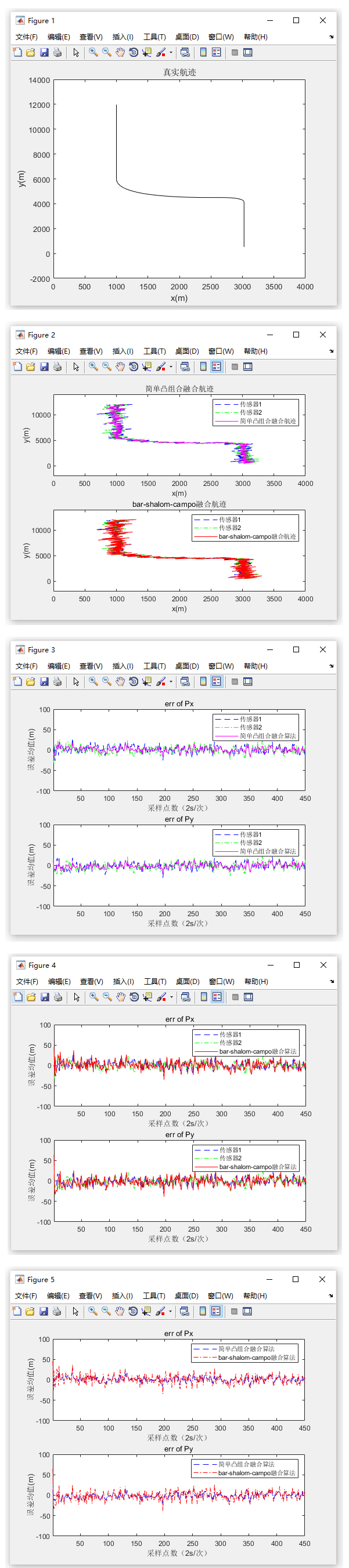
Task: Open 查看(V) menu in Figure 3
Action: 91,666
